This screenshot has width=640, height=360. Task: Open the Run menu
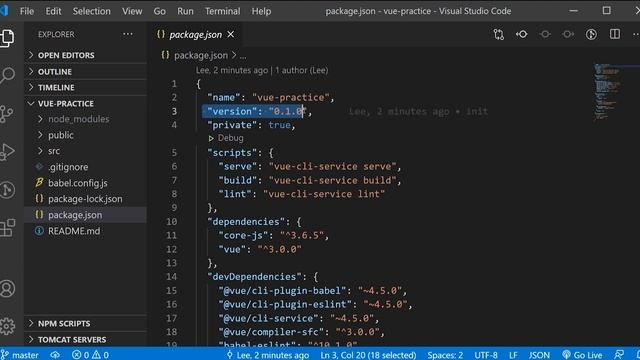(x=185, y=11)
